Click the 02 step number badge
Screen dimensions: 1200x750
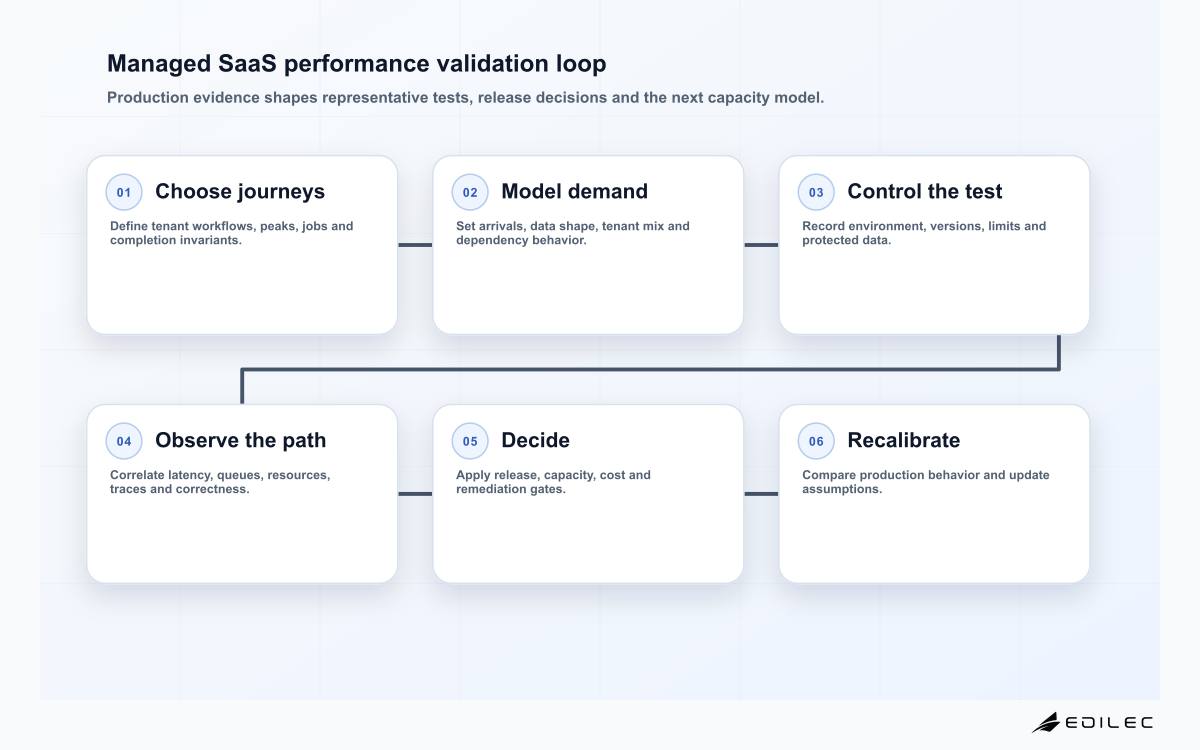pyautogui.click(x=470, y=192)
